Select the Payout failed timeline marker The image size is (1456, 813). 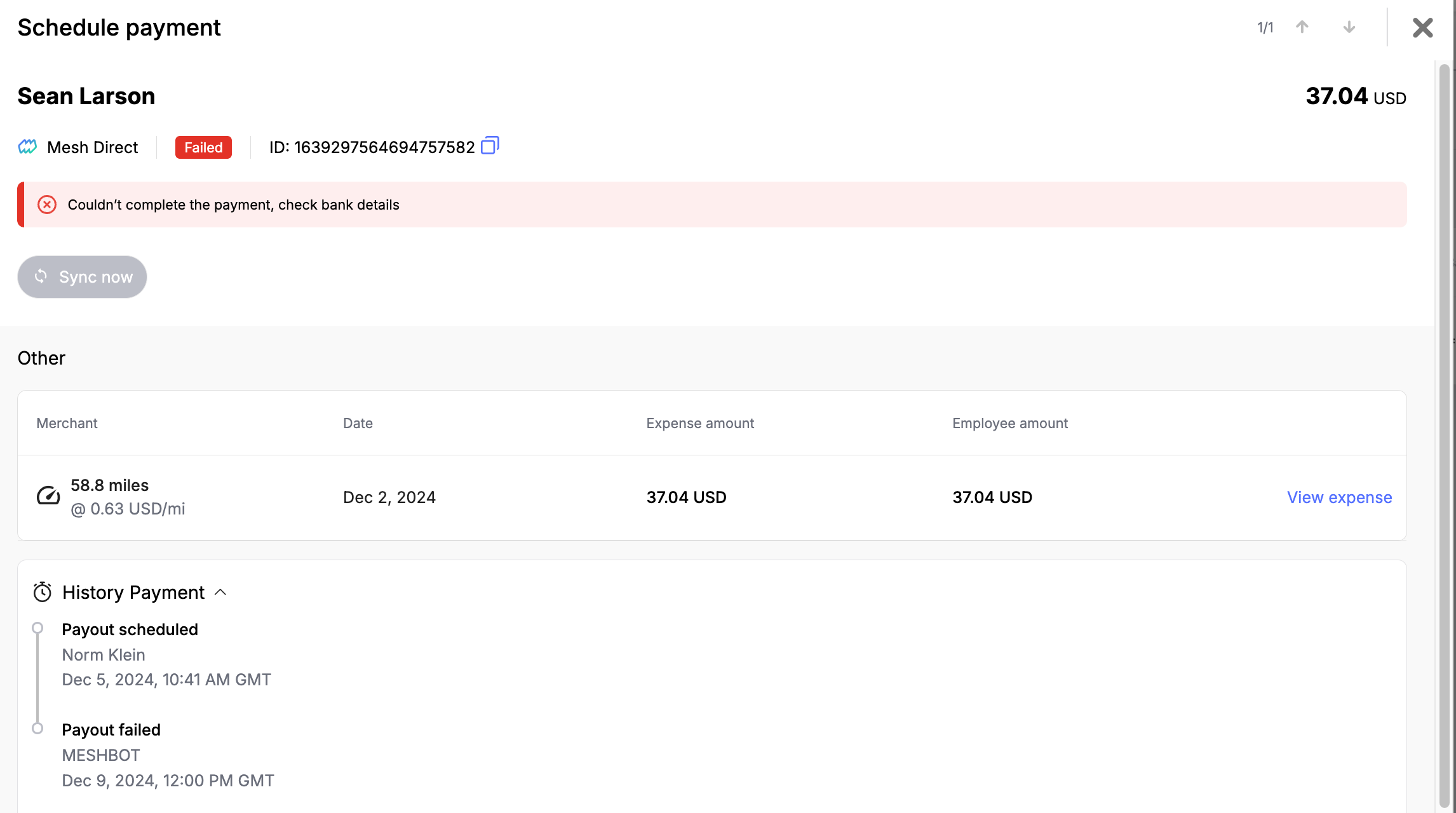coord(37,729)
